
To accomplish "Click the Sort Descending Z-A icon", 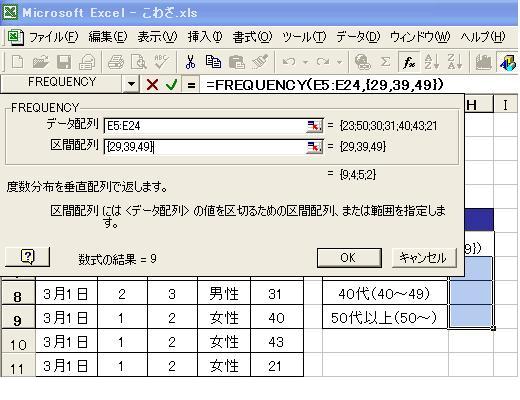I will [x=455, y=62].
